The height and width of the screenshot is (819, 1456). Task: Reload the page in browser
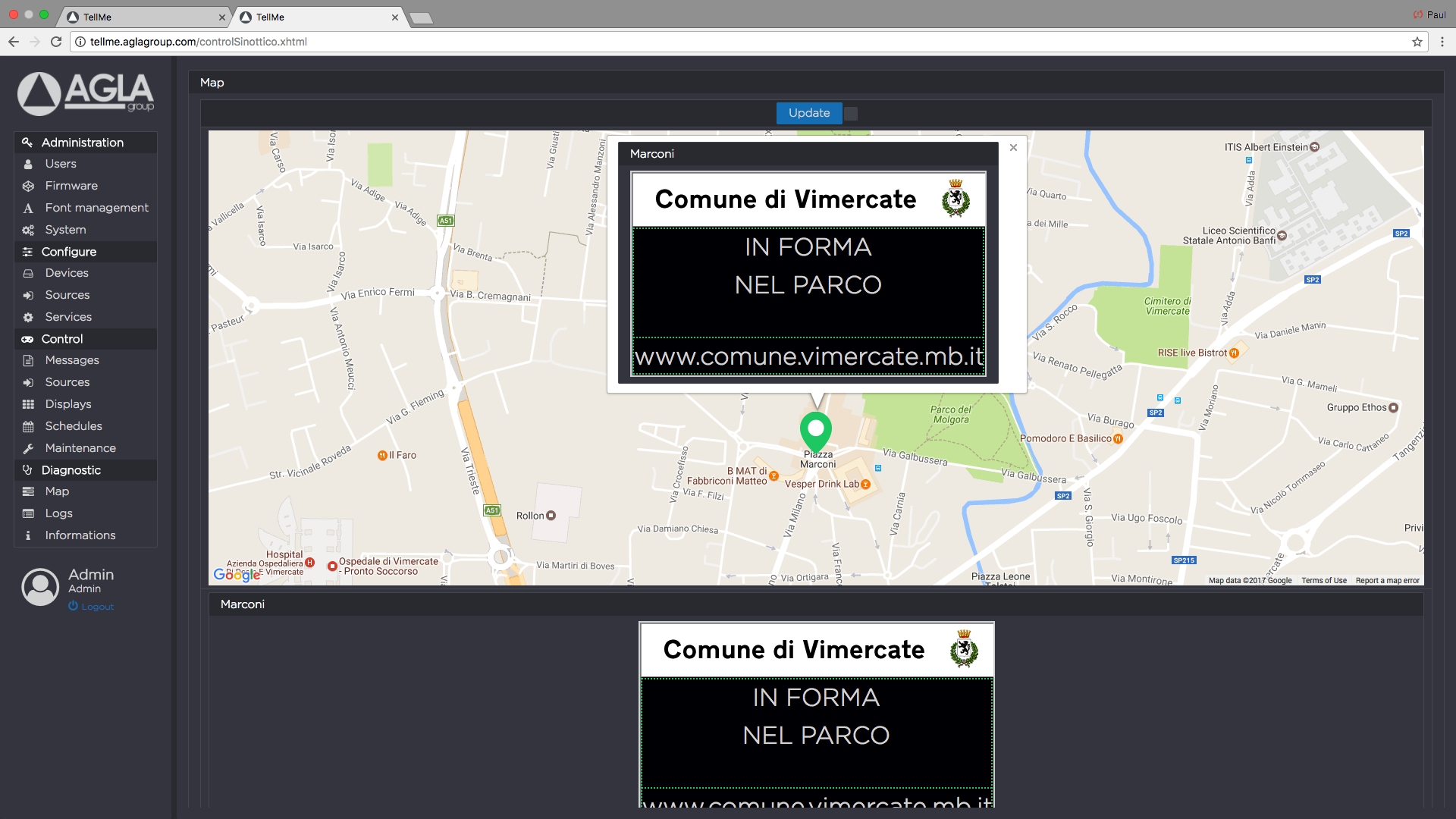[x=56, y=42]
